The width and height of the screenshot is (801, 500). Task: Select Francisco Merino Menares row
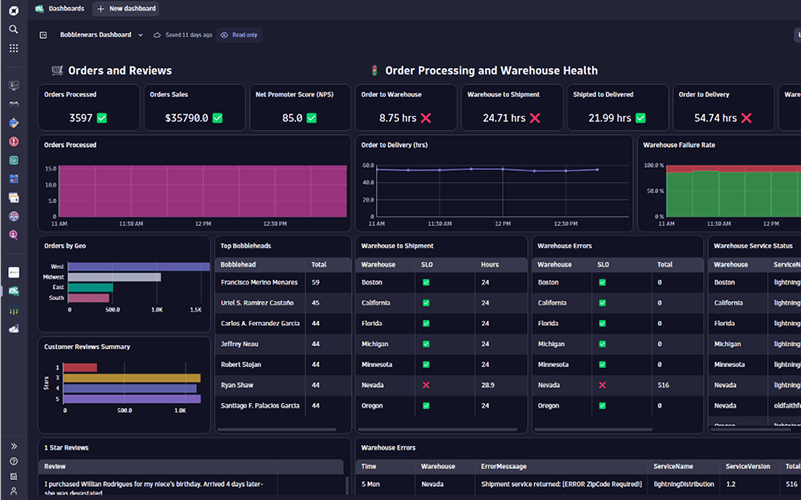259,283
